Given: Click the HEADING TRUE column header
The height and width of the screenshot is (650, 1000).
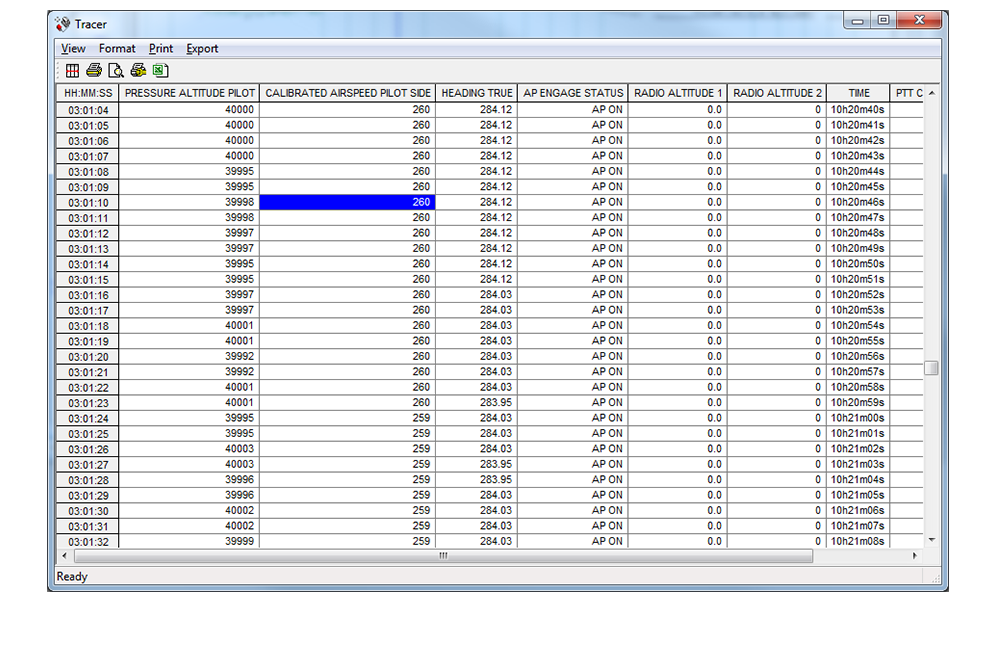Looking at the screenshot, I should pos(477,93).
